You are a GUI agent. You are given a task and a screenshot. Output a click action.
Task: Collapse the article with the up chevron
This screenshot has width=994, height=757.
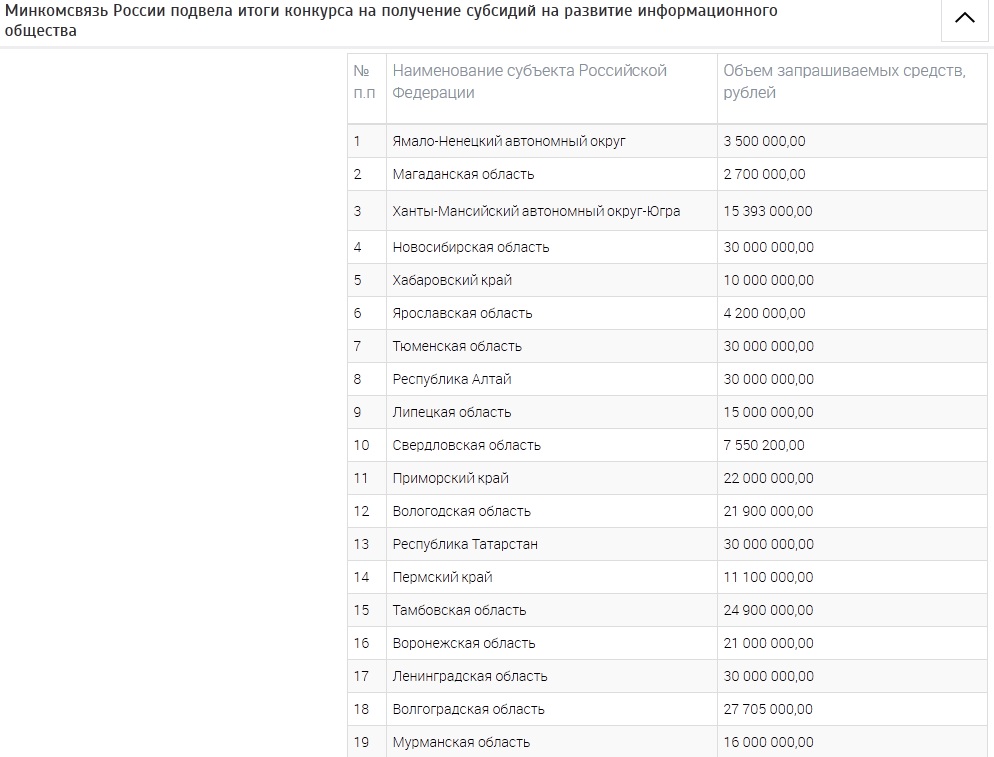pos(964,19)
